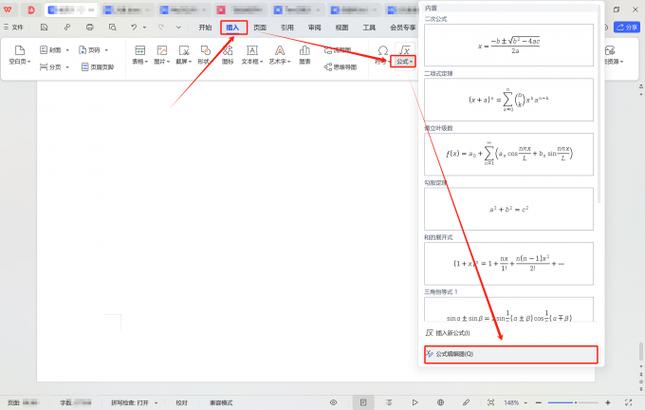This screenshot has width=645, height=410.
Task: Open the 形状 shapes menu
Action: [x=205, y=55]
